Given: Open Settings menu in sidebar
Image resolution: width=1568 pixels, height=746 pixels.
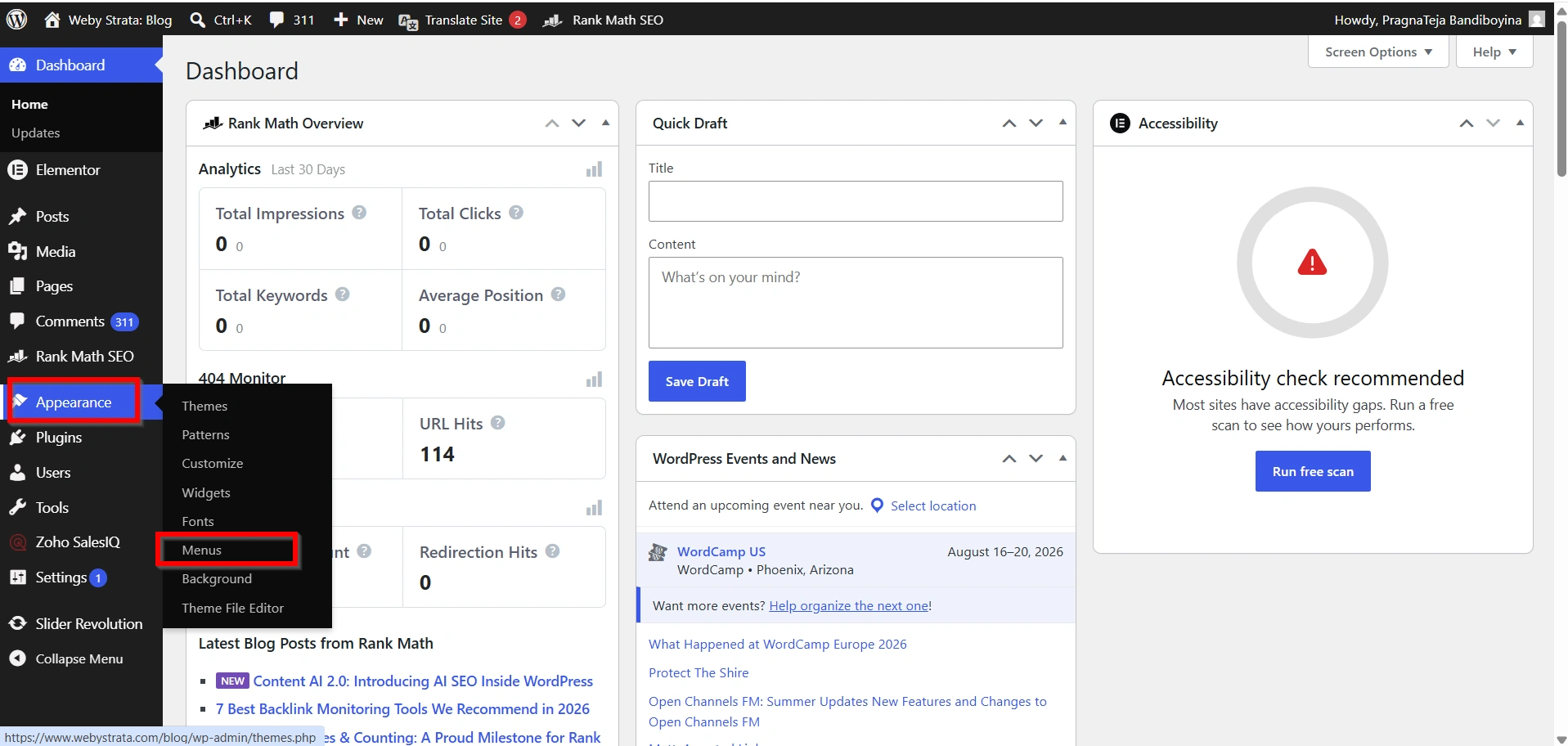Looking at the screenshot, I should pos(61,577).
